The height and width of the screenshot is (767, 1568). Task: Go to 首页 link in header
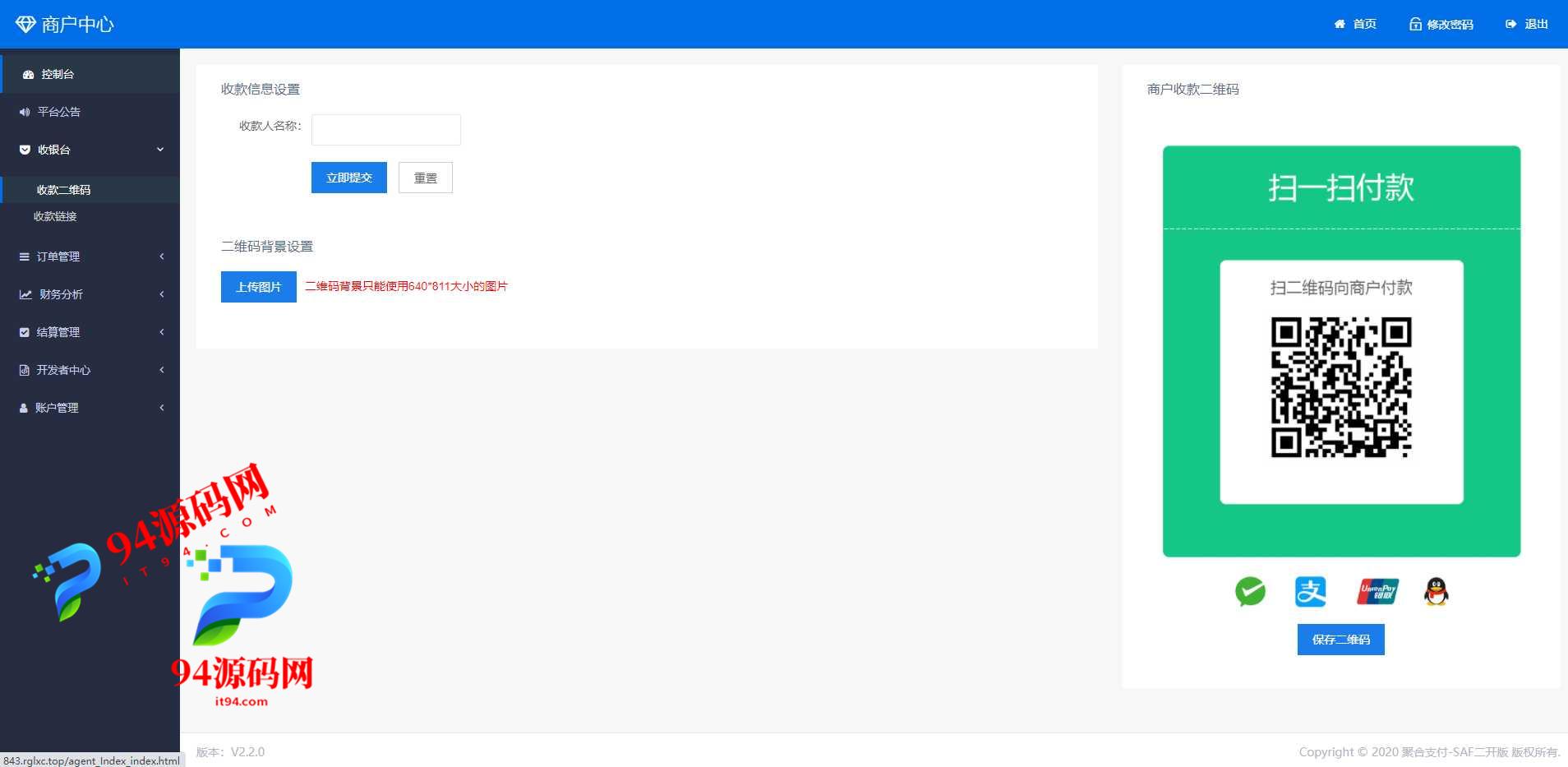1365,24
